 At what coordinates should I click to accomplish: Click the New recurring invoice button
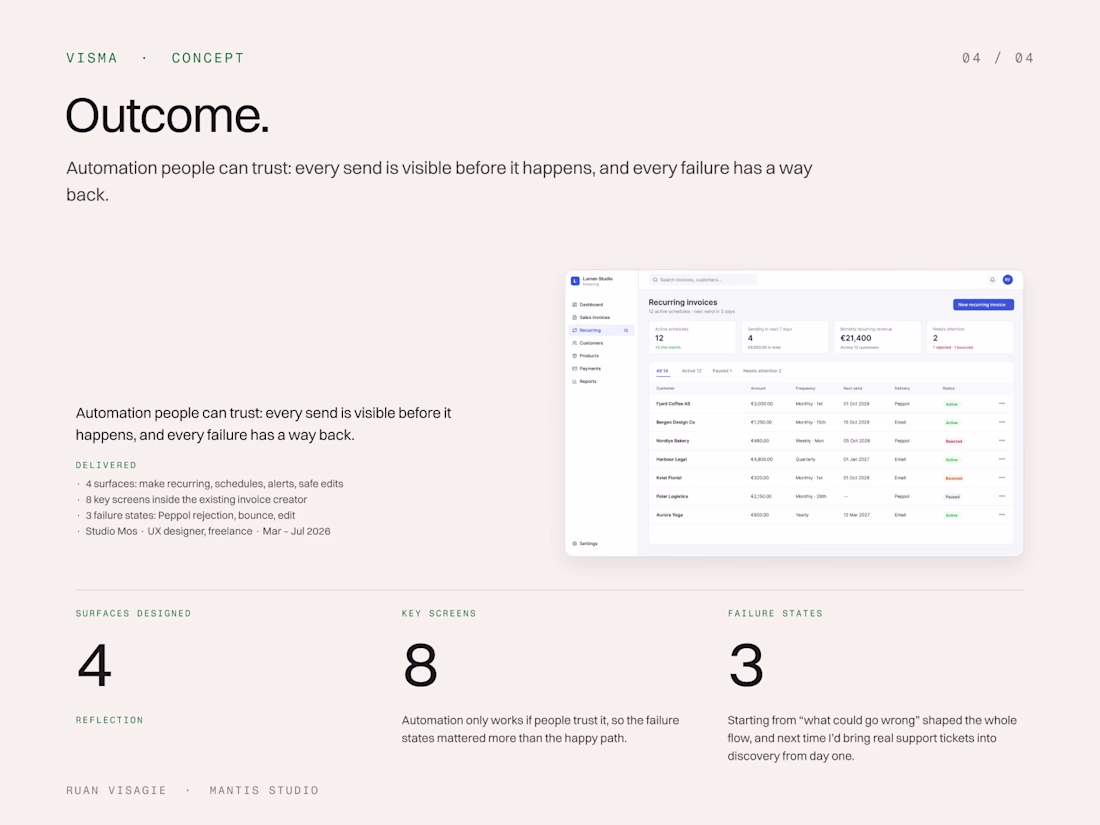tap(983, 304)
